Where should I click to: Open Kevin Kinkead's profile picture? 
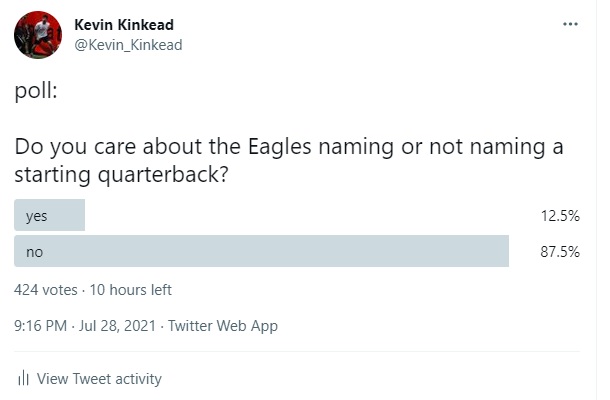tap(38, 35)
